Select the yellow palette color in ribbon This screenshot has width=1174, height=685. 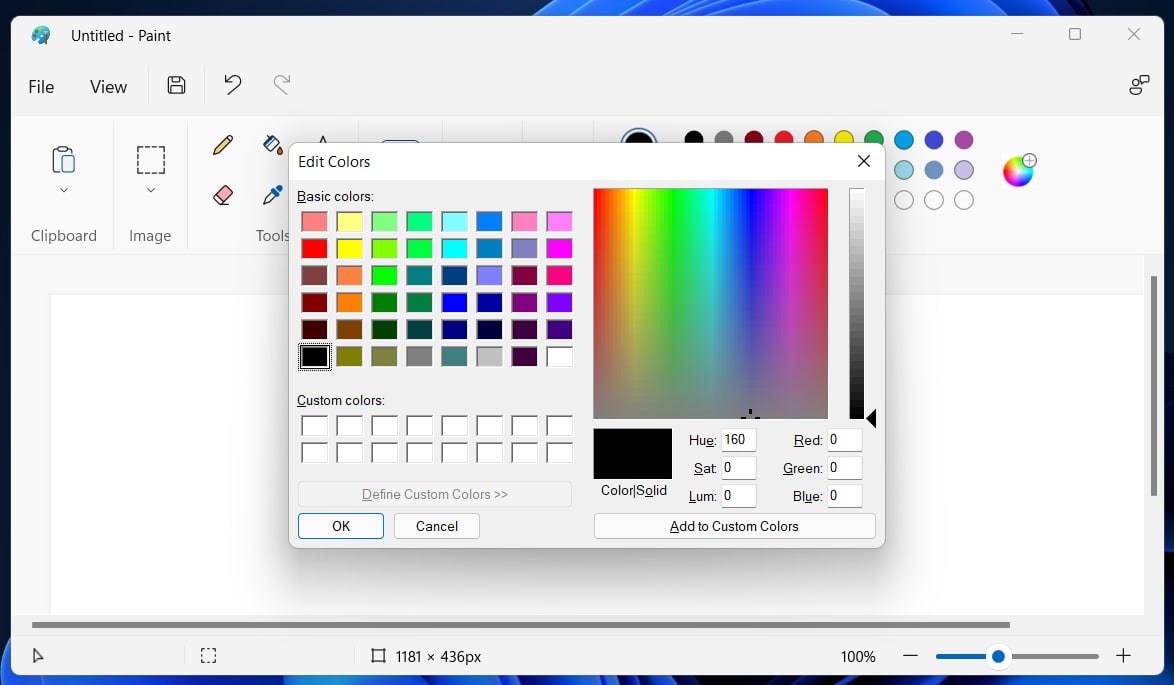tap(844, 138)
